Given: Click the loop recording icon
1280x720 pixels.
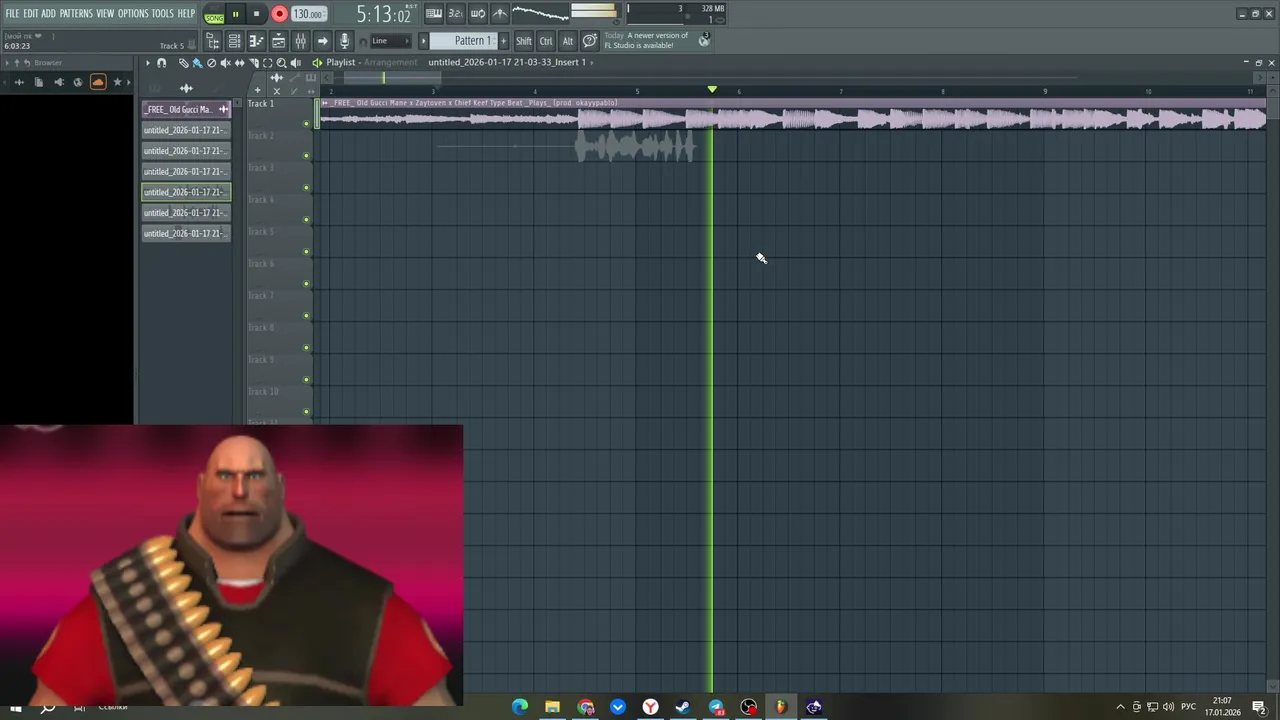Looking at the screenshot, I should pyautogui.click(x=478, y=13).
